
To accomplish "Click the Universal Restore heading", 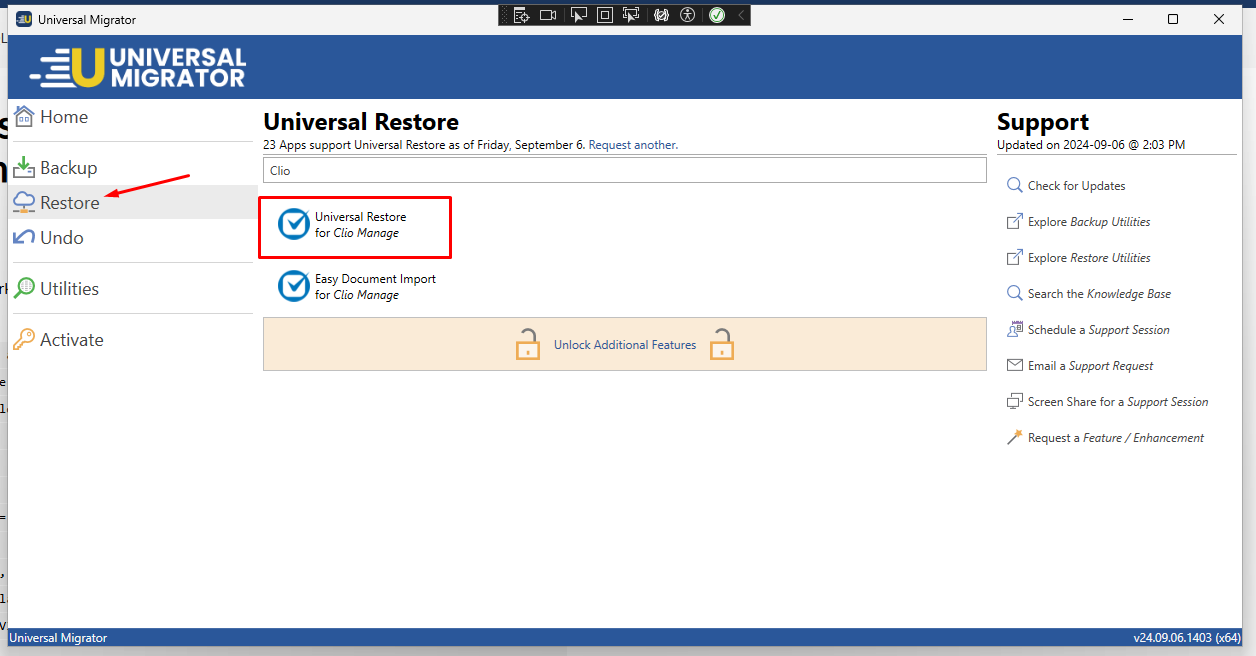I will 361,122.
